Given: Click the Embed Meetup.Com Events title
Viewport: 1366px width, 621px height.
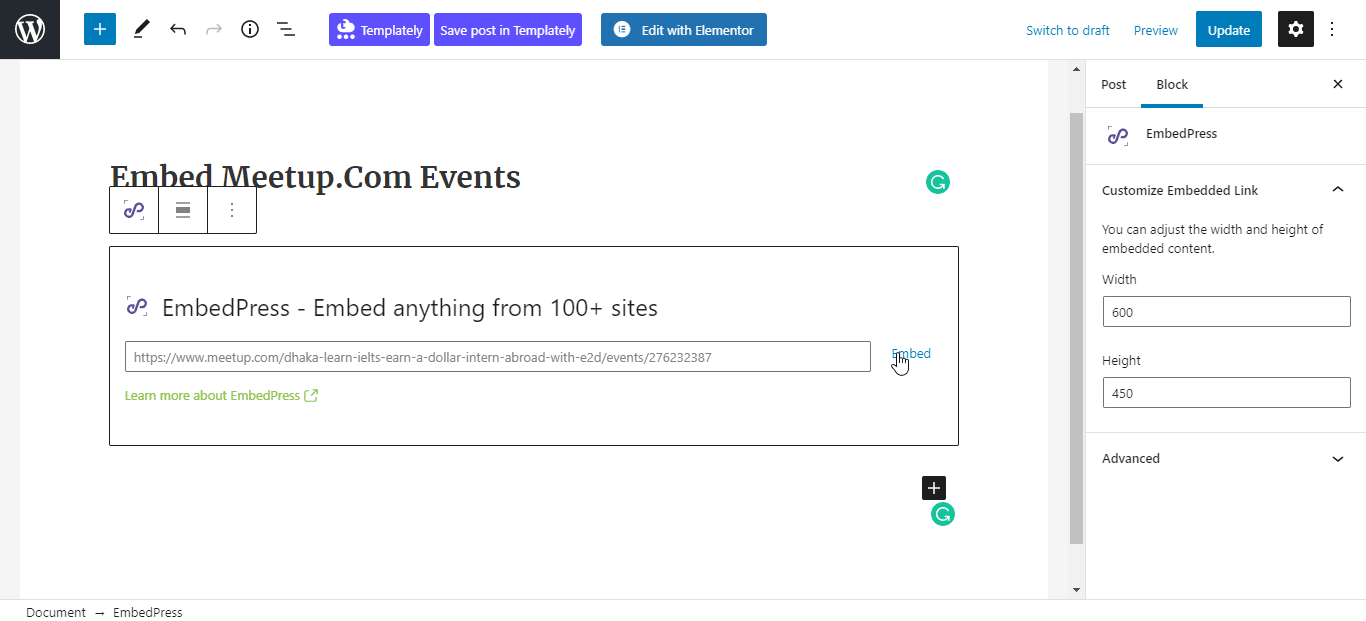Looking at the screenshot, I should [x=315, y=177].
